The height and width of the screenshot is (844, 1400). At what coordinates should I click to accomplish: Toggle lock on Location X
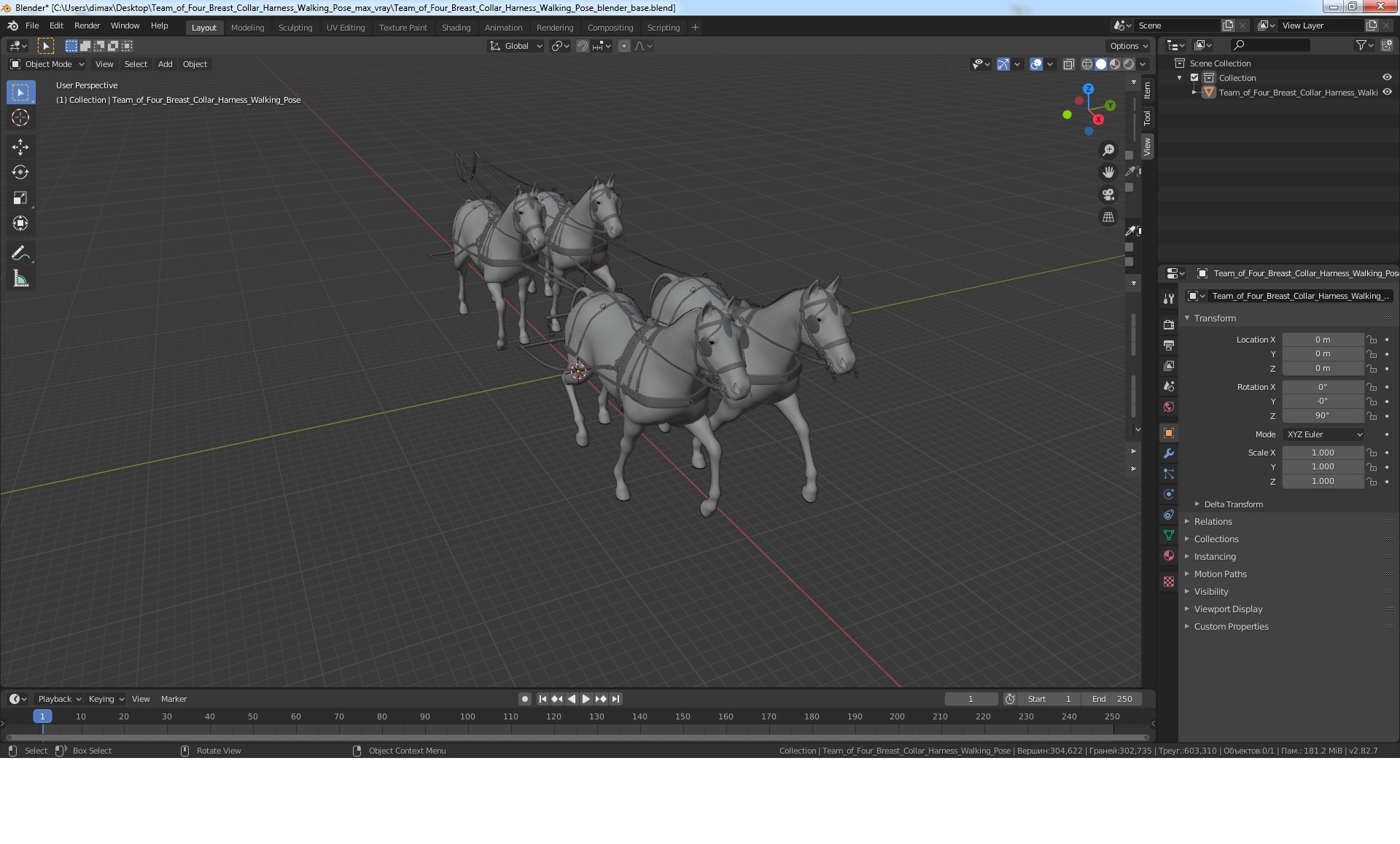click(x=1372, y=340)
